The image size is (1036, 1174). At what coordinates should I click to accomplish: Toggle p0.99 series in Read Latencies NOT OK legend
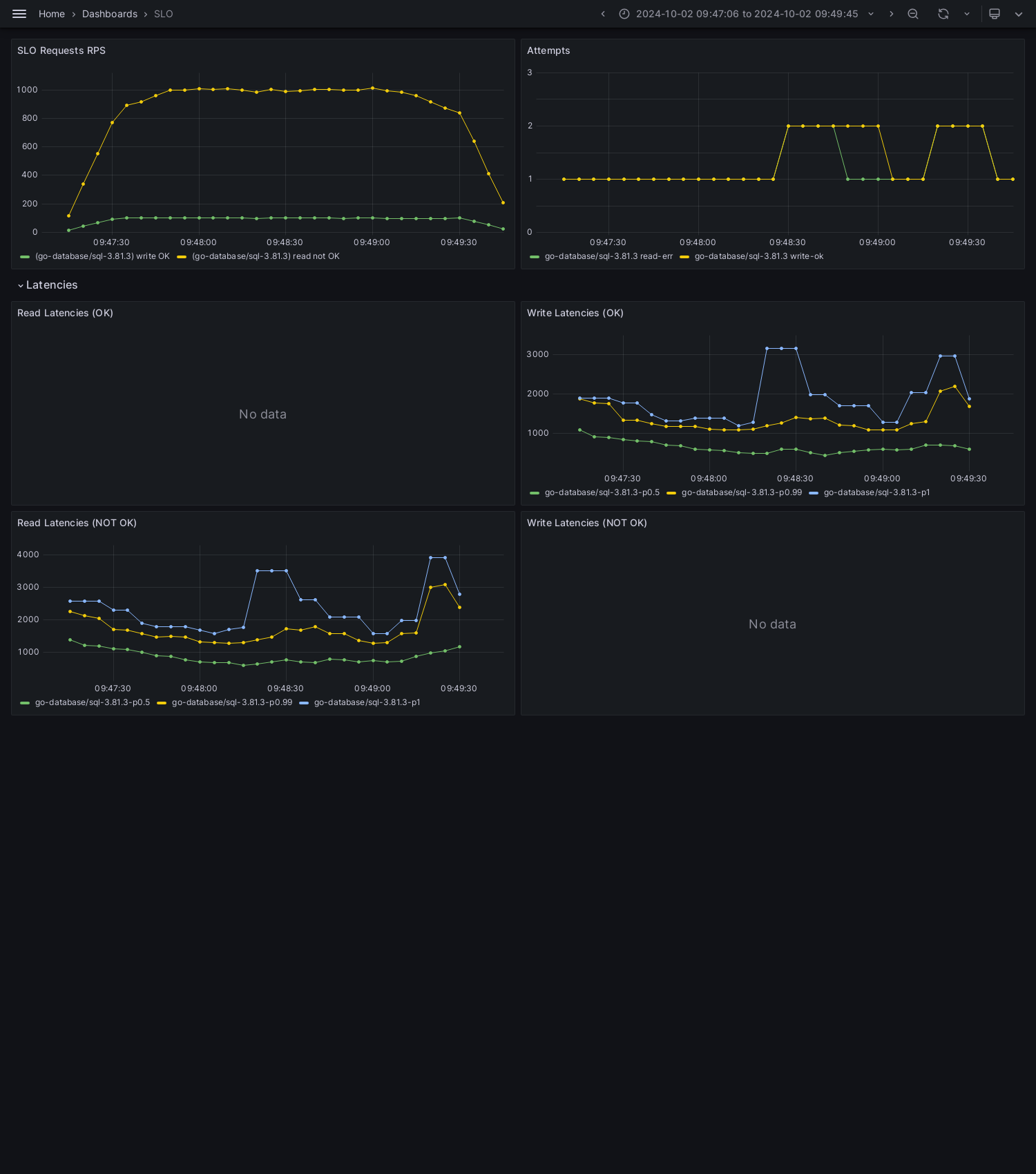232,702
